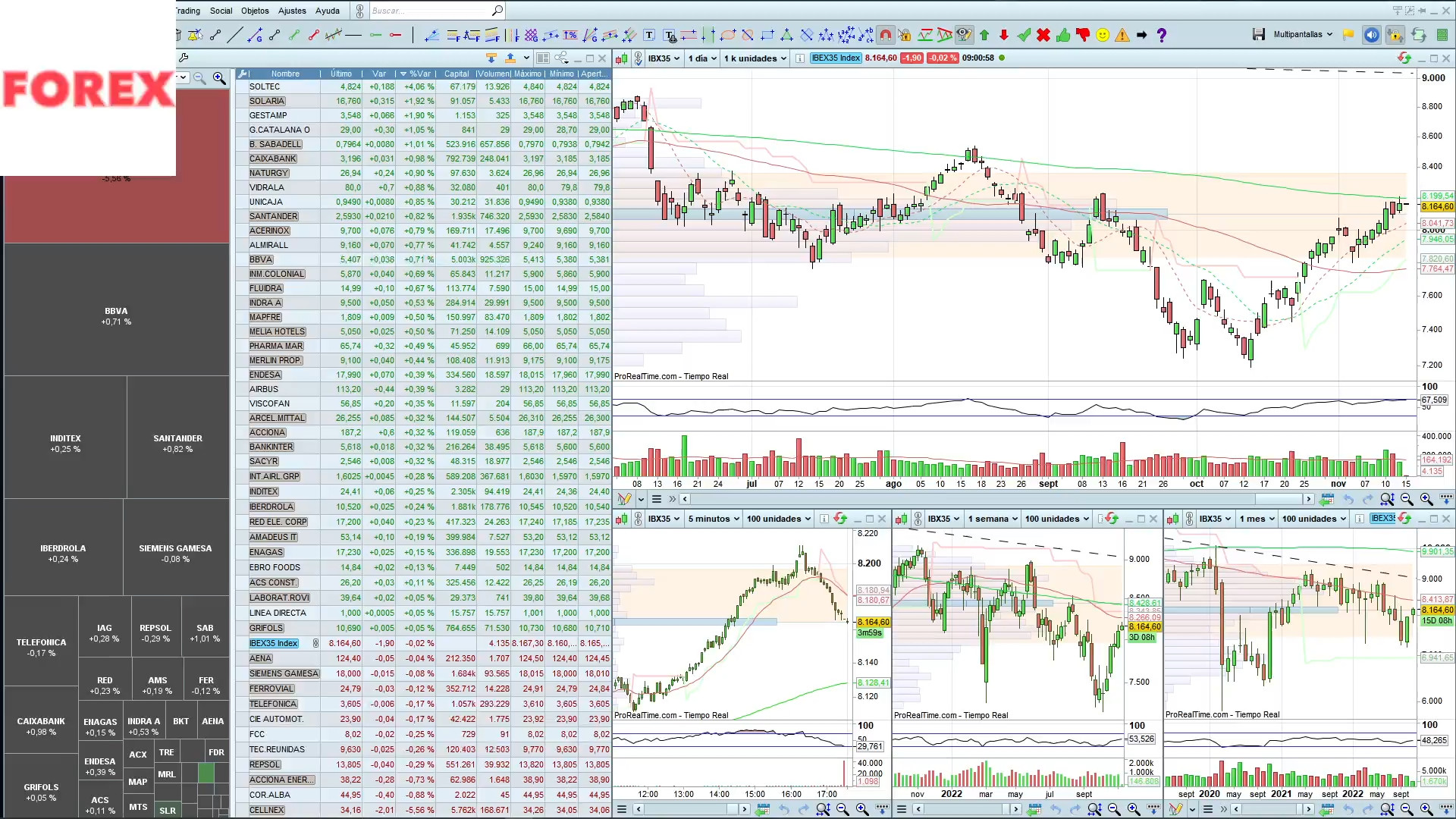Viewport: 1456px width, 819px height.
Task: Click the save floppy disk icon
Action: tap(1259, 35)
